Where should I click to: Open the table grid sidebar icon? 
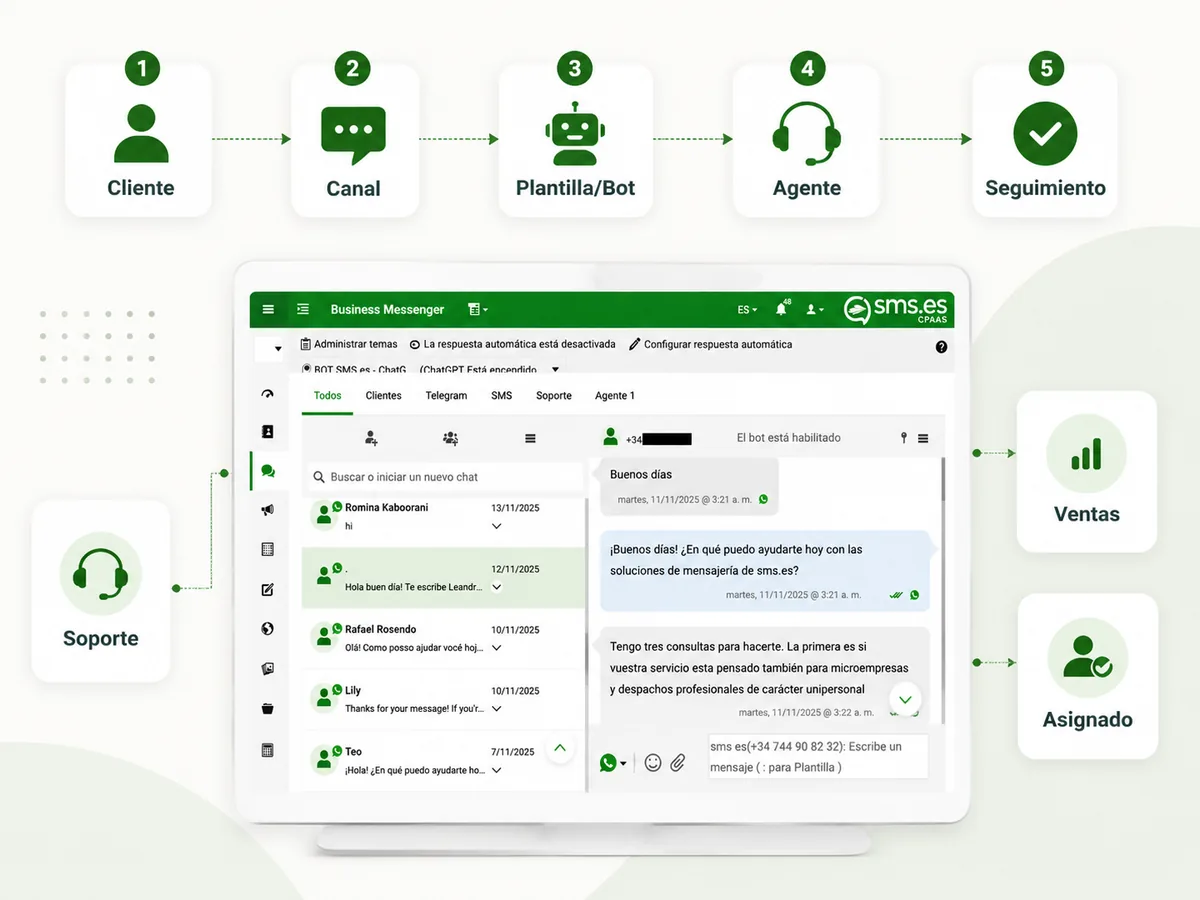click(x=267, y=549)
